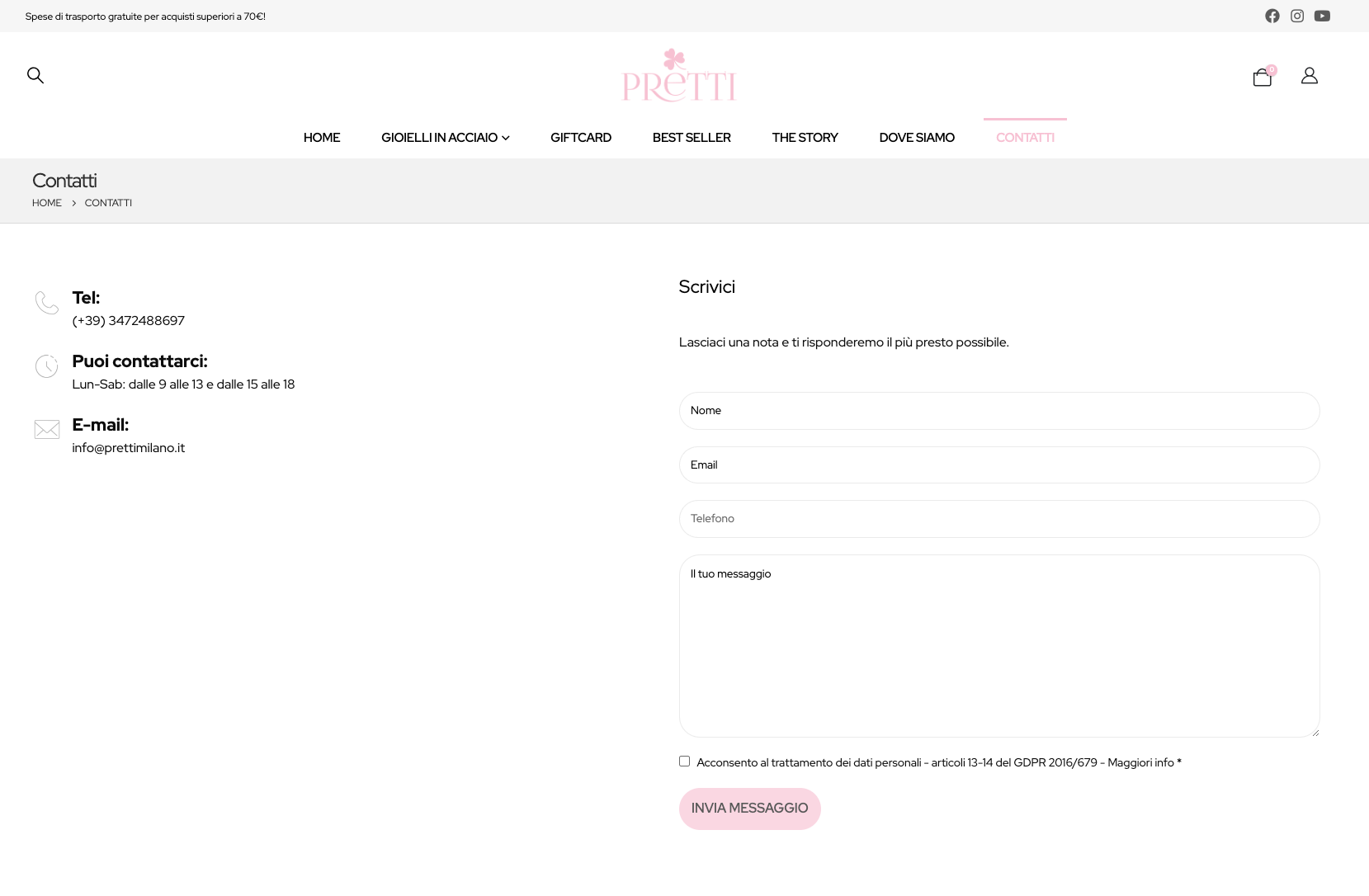1369x896 pixels.
Task: Go to the Giftcard page
Action: click(x=581, y=138)
